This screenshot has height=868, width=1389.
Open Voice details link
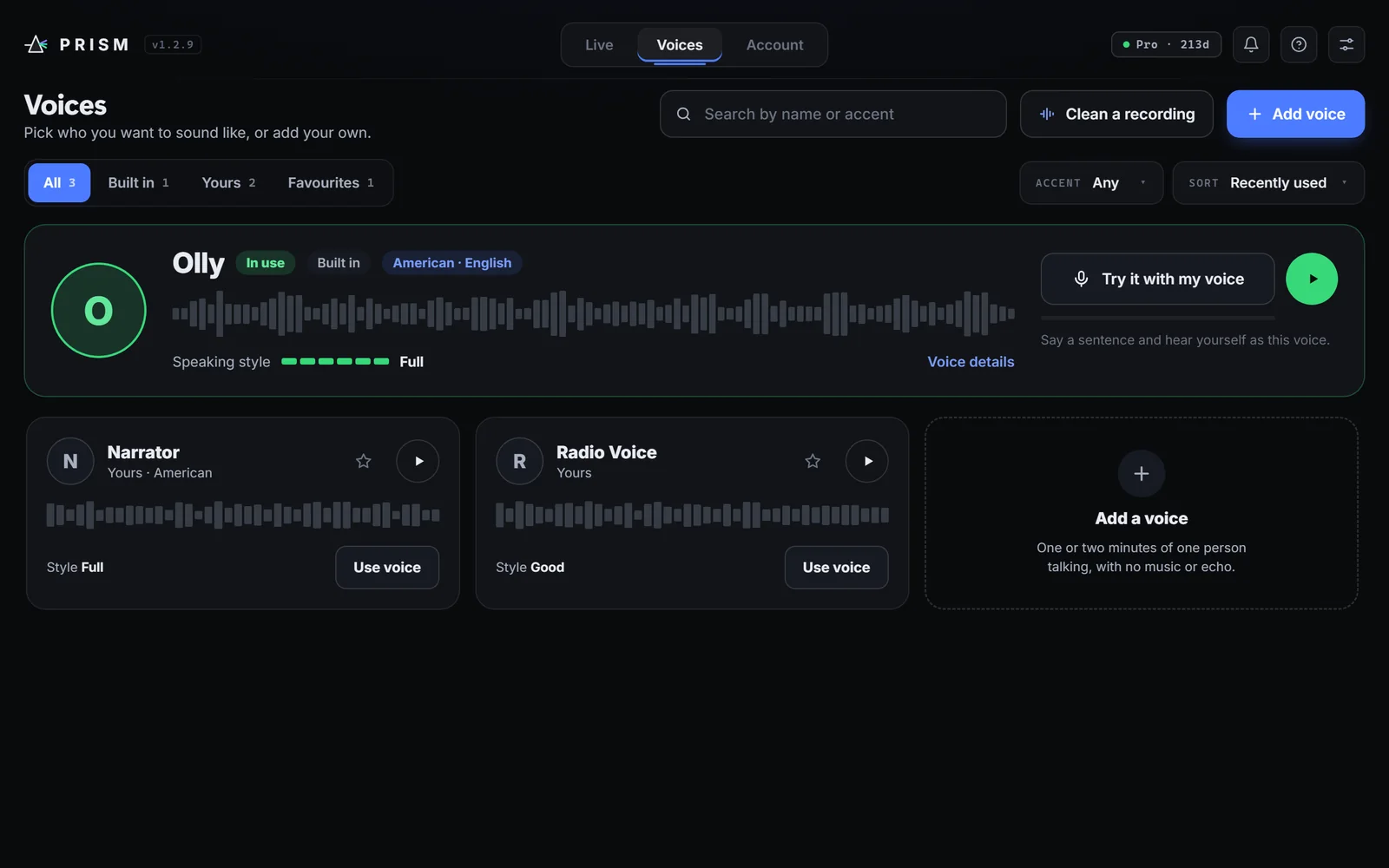971,362
